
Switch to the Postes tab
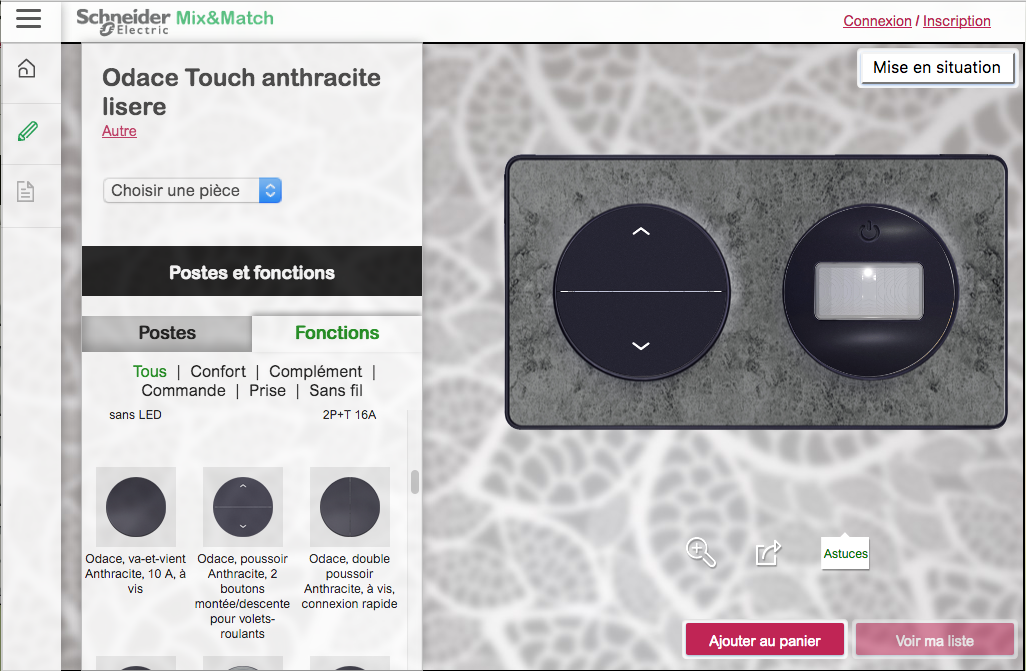[x=167, y=333]
